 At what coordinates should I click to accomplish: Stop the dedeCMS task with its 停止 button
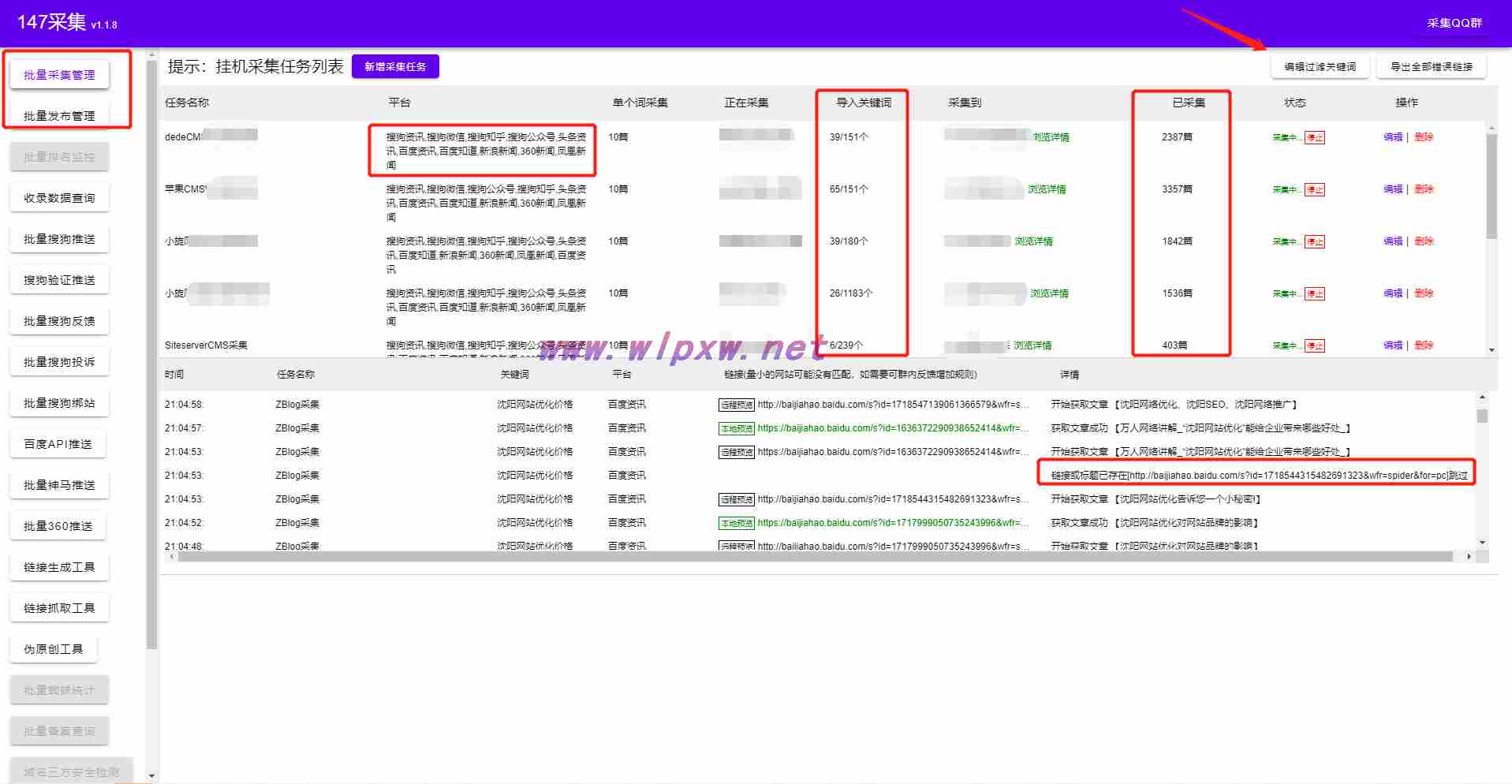pos(1314,137)
